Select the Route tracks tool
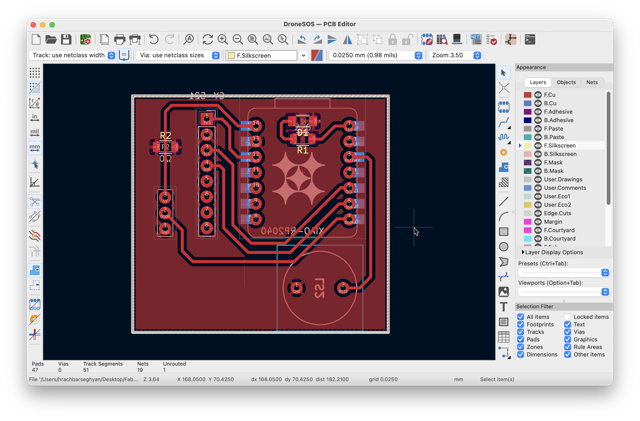 tap(504, 123)
